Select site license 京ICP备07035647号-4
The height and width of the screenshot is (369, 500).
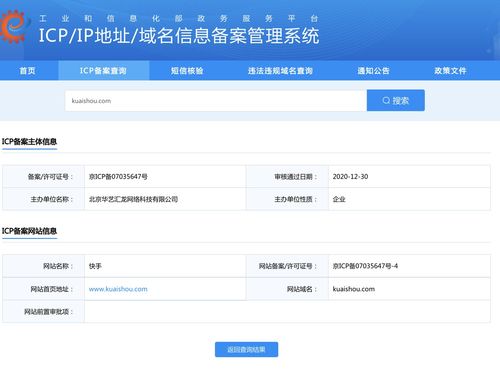point(365,266)
